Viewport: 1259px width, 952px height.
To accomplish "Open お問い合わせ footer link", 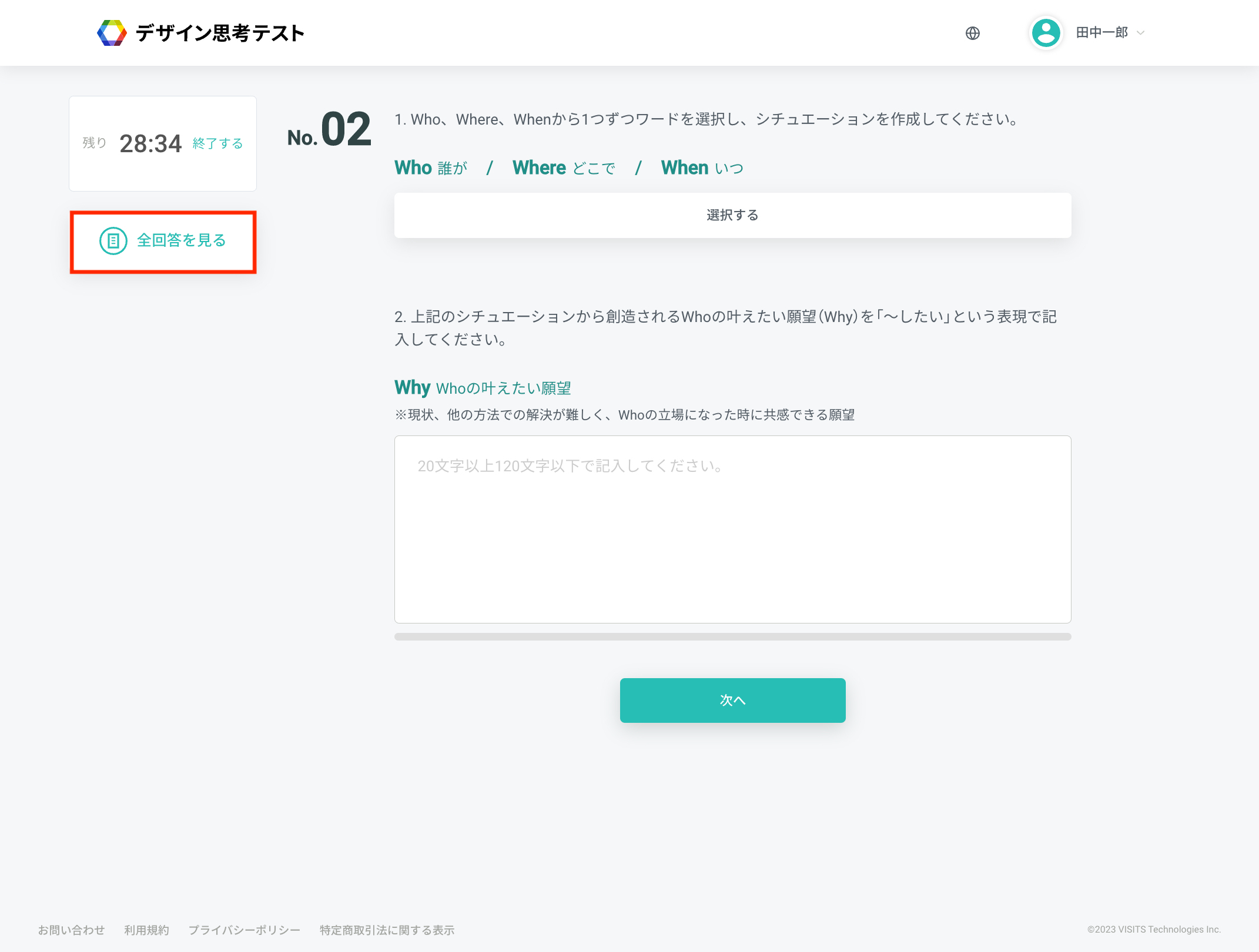I will point(71,930).
